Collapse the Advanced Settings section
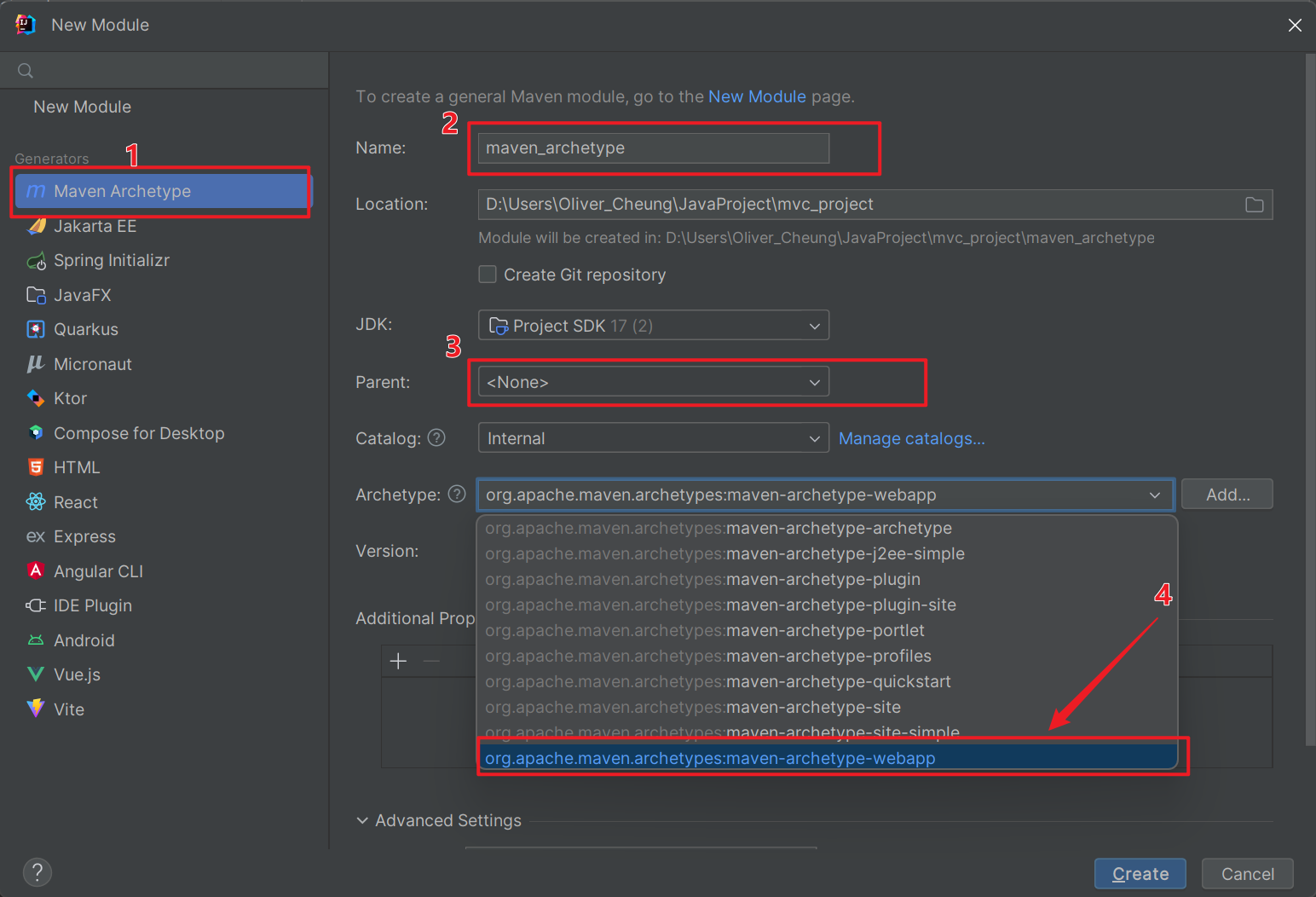Image resolution: width=1316 pixels, height=897 pixels. pos(362,820)
